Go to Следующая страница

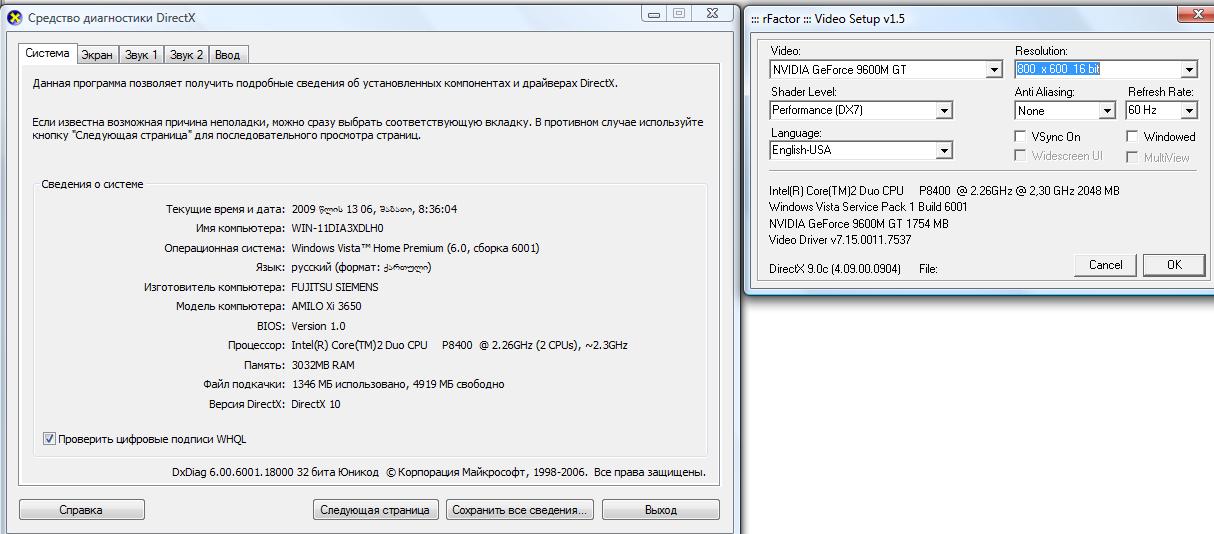click(x=376, y=510)
